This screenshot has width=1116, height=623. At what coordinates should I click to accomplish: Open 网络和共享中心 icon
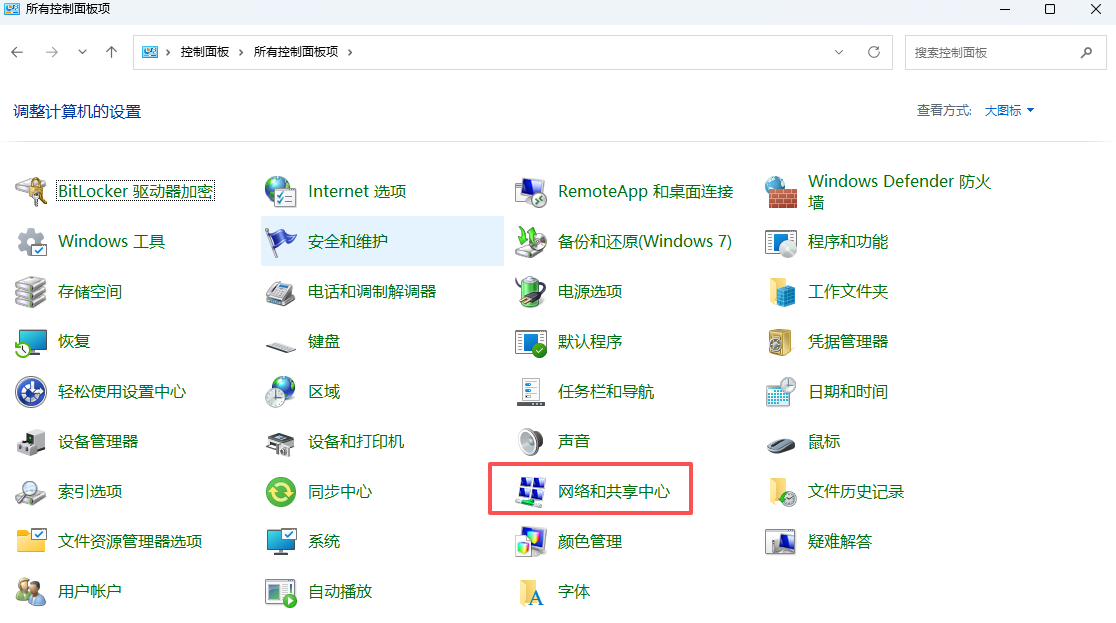coord(530,491)
